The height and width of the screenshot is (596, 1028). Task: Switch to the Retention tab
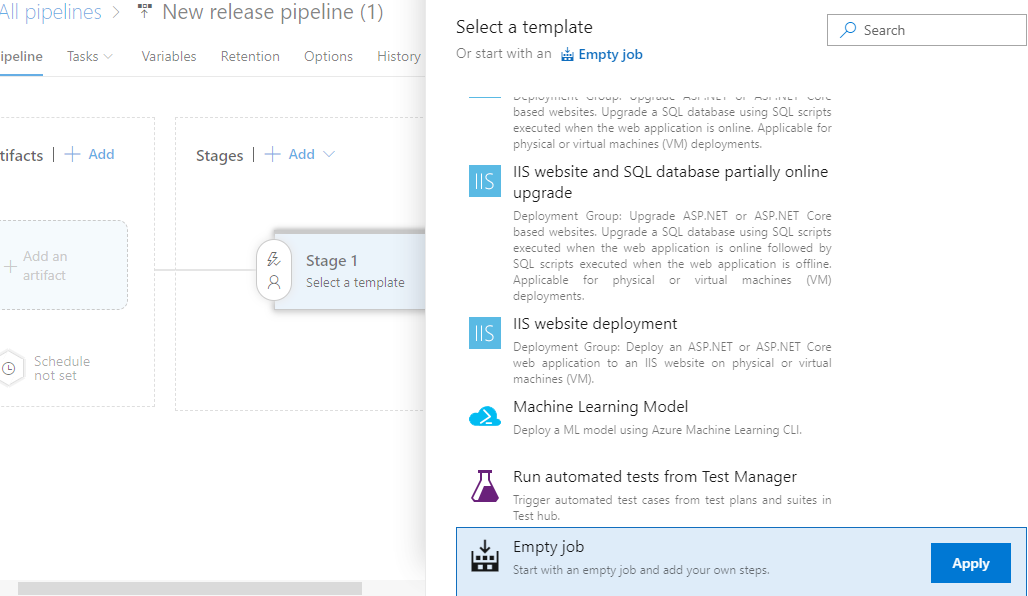[x=250, y=56]
